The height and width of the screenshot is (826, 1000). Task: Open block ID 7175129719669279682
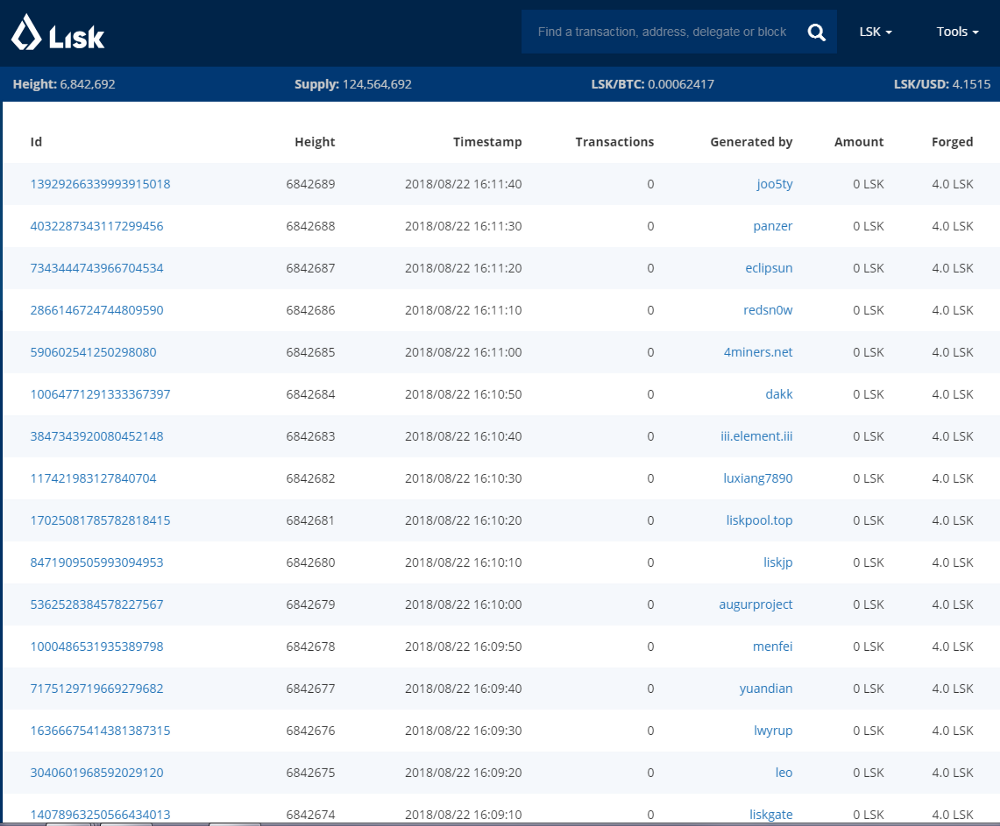point(97,690)
